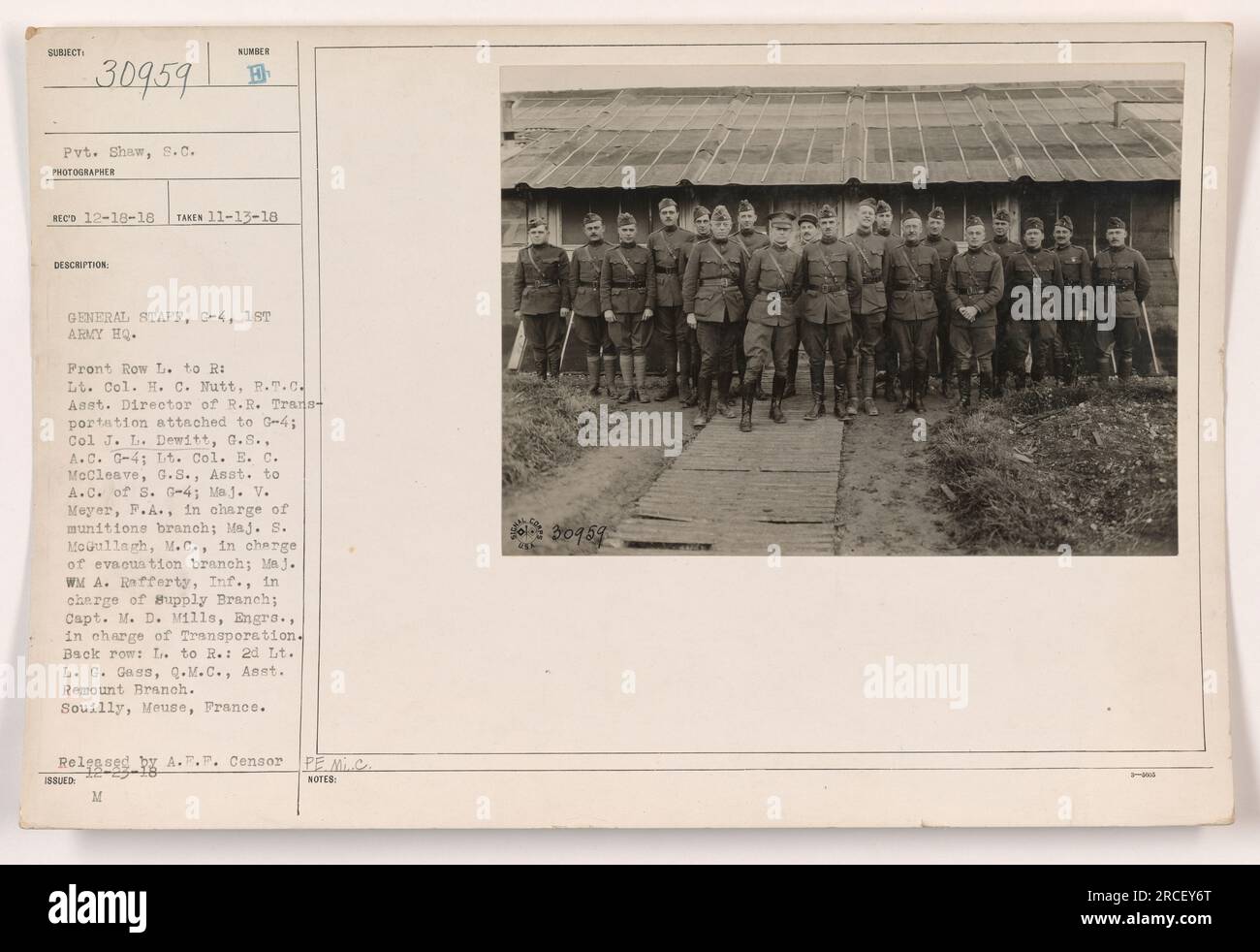Click the group photograph of officers
The height and width of the screenshot is (952, 1260).
(840, 310)
